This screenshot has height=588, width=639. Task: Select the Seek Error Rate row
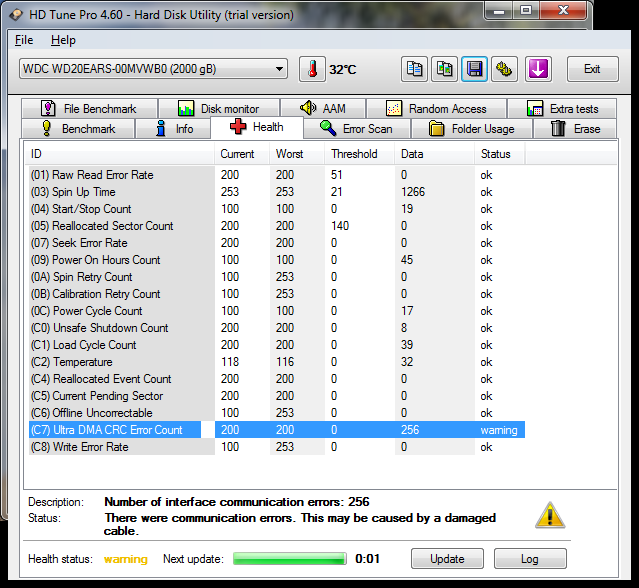pos(277,243)
